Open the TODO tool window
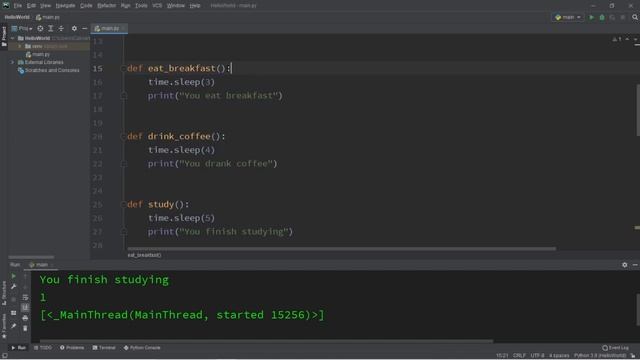The width and height of the screenshot is (640, 360). coord(43,348)
